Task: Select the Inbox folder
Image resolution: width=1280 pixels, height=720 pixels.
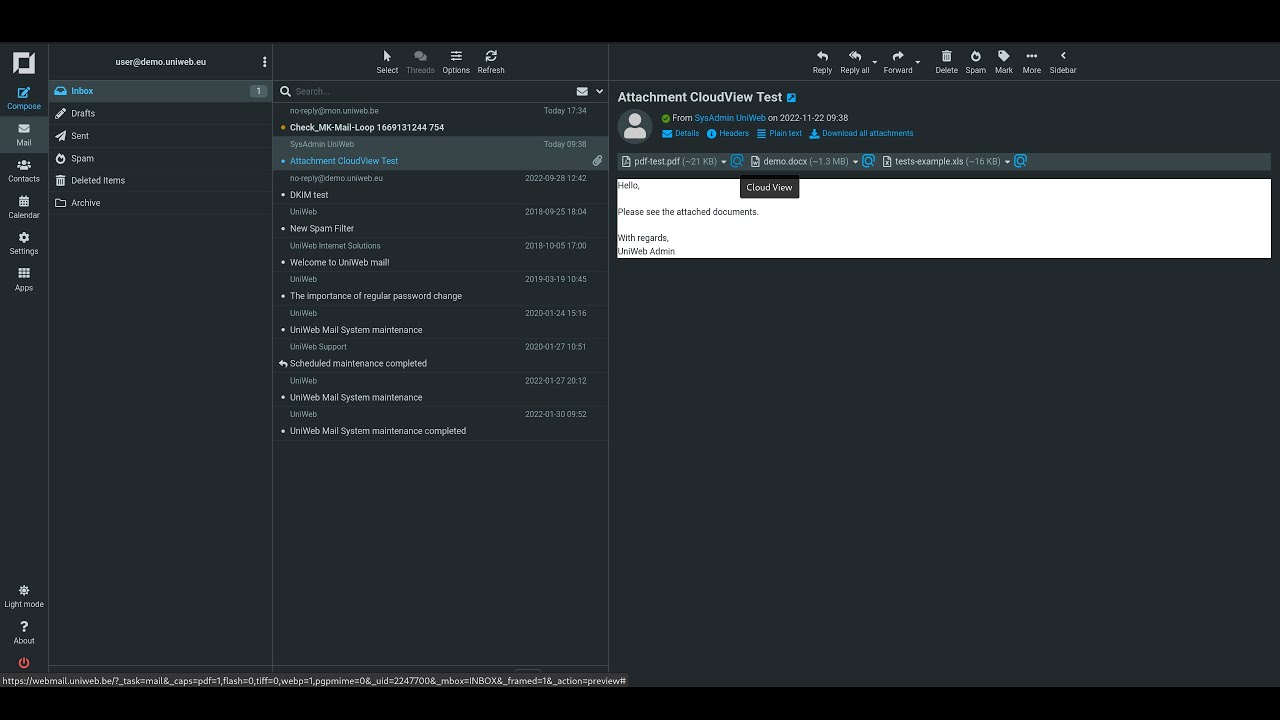Action: point(160,91)
